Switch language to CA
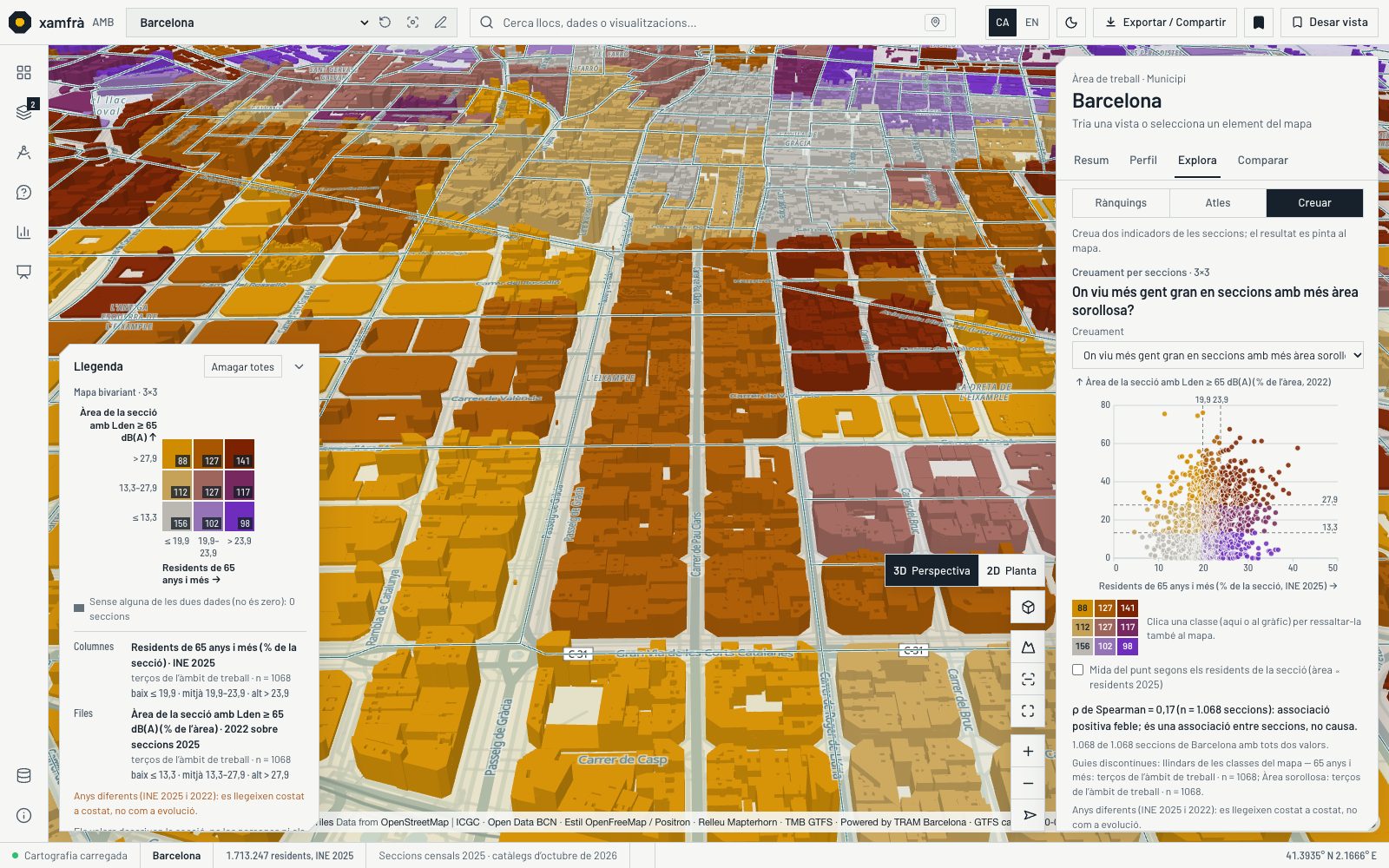This screenshot has width=1389, height=868. (1002, 23)
